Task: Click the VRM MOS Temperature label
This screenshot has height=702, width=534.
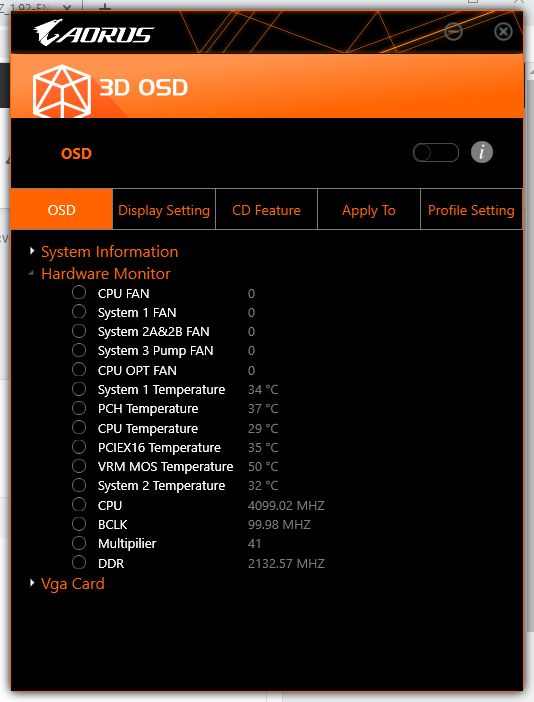Action: (x=166, y=467)
